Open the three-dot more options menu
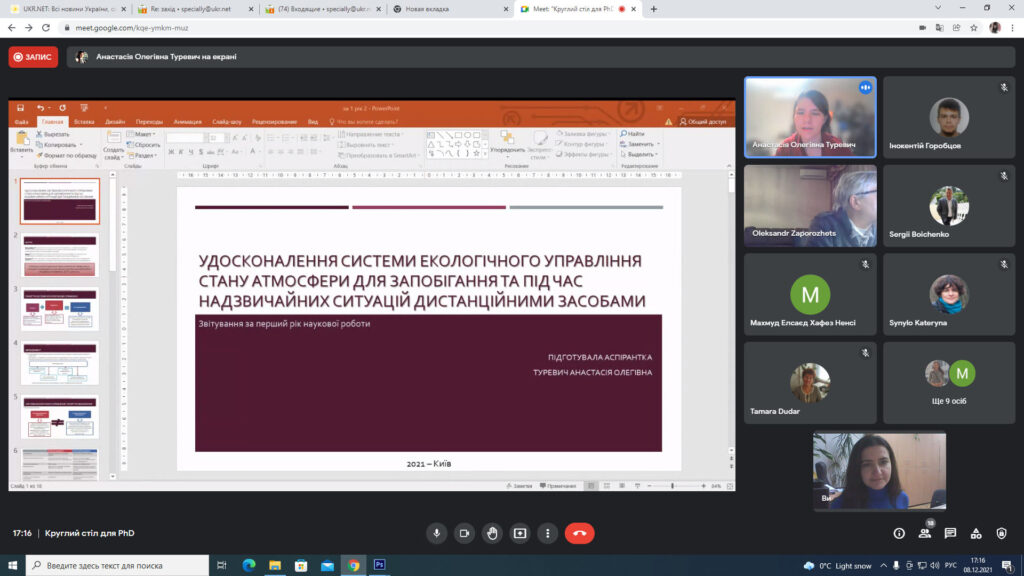 pos(547,533)
